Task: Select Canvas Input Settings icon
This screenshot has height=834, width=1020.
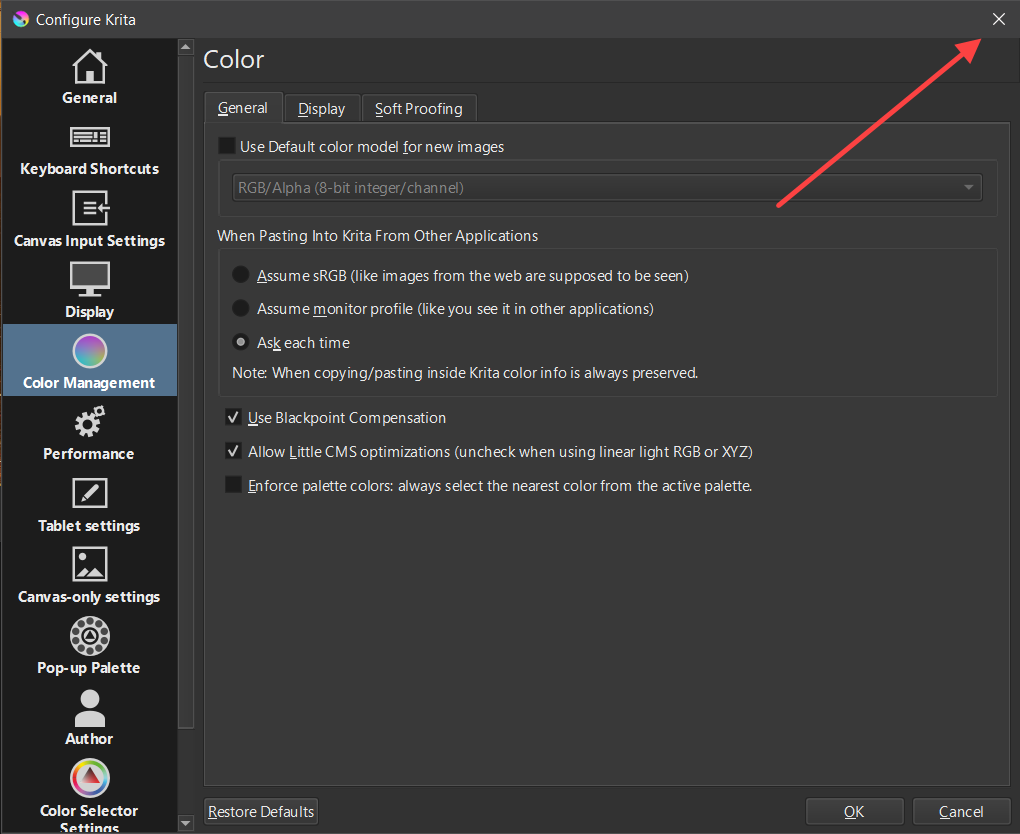Action: pyautogui.click(x=90, y=208)
